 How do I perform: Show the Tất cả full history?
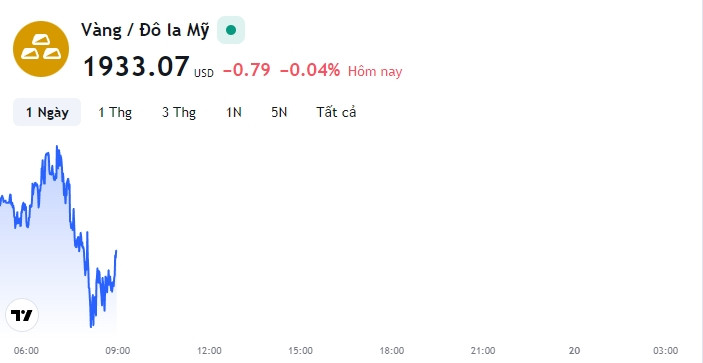point(336,112)
